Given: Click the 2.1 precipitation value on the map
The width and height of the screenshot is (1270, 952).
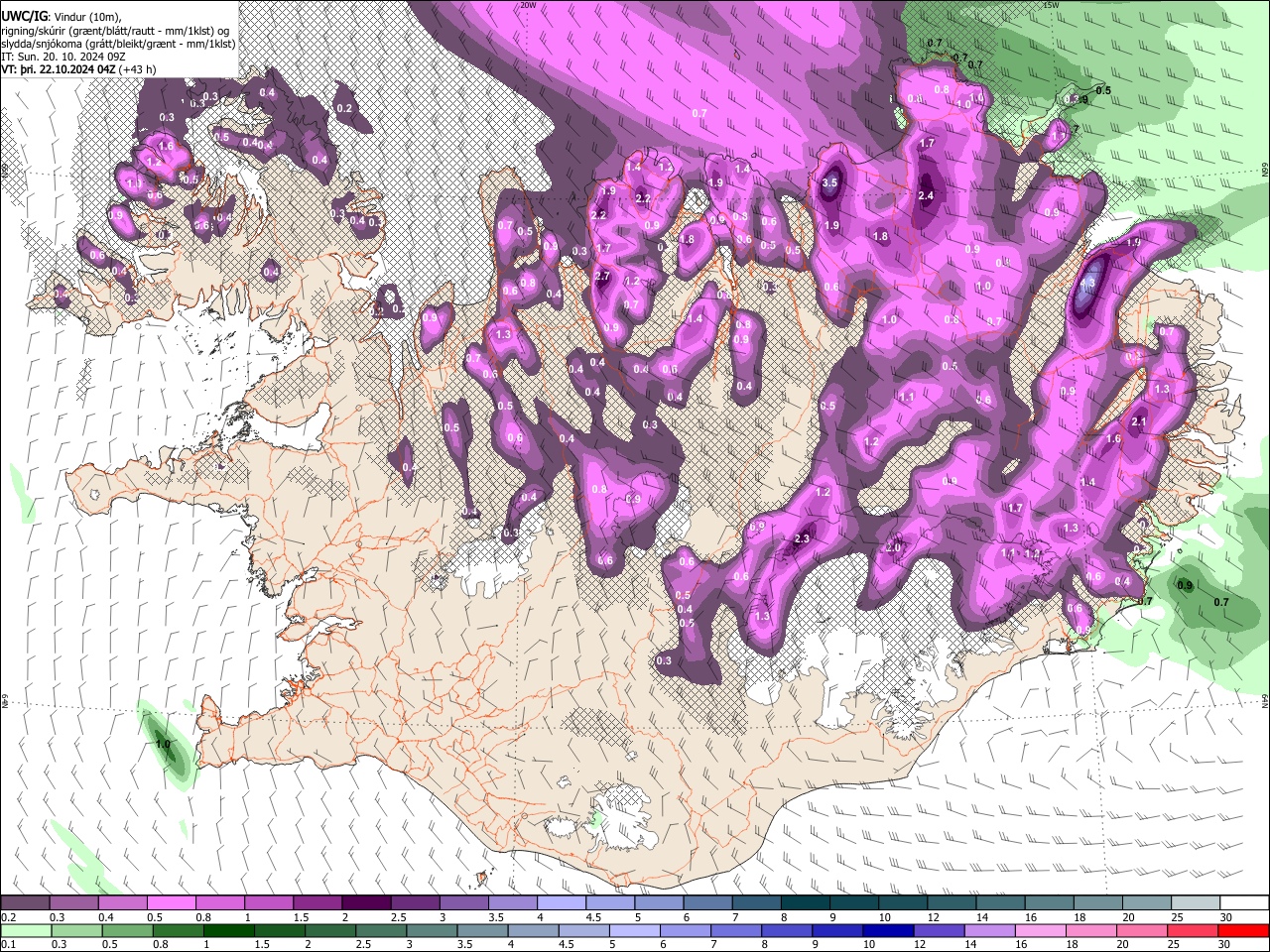Looking at the screenshot, I should [x=1139, y=421].
